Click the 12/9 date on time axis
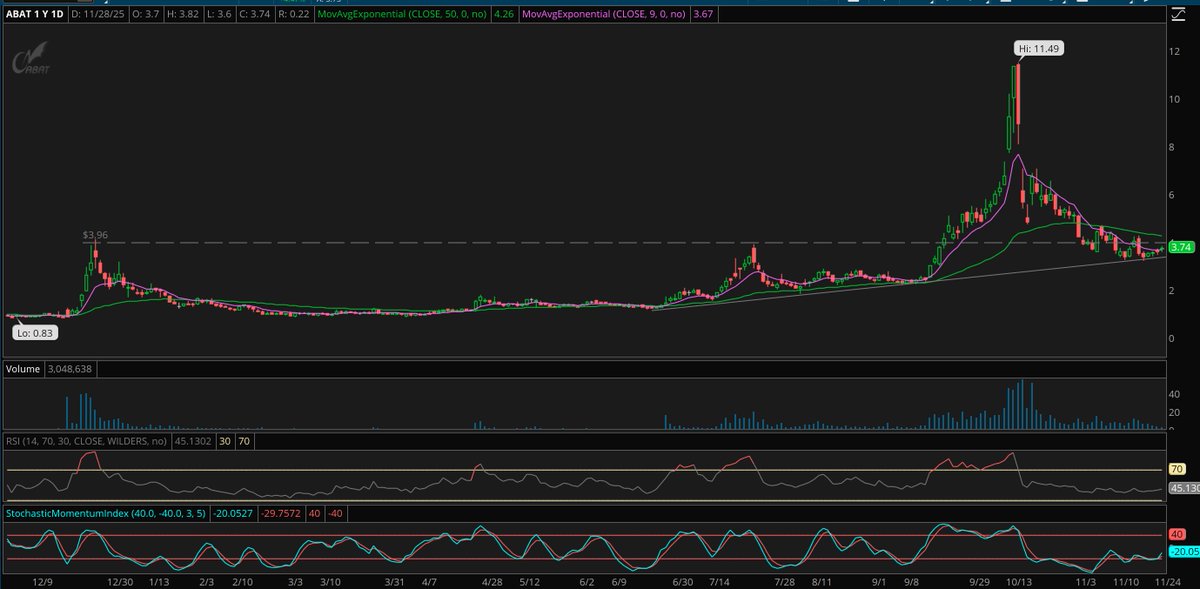This screenshot has width=1200, height=589. [43, 580]
